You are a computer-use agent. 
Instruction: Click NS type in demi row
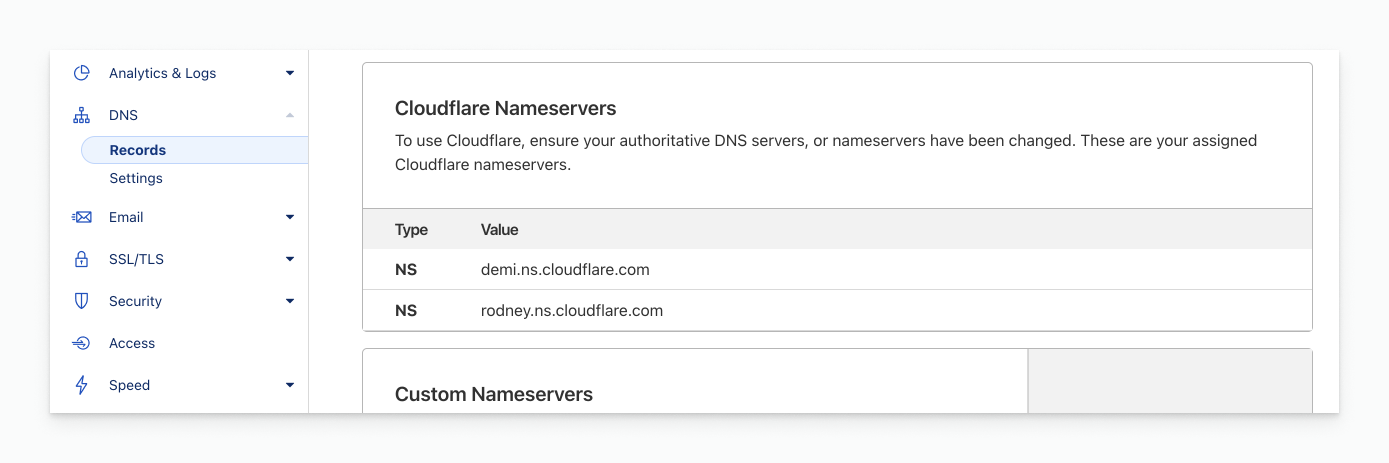[406, 270]
